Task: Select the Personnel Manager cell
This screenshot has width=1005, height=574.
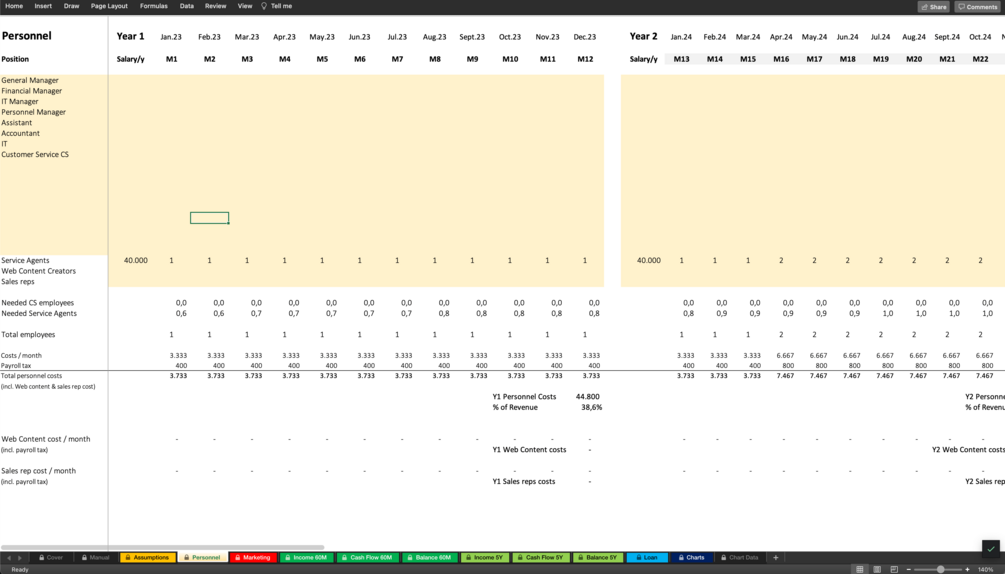Action: 33,112
